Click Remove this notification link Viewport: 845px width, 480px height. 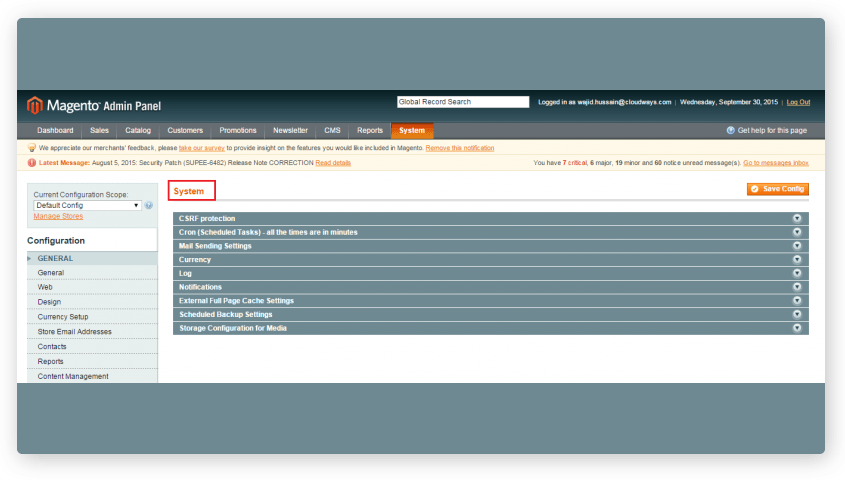[x=460, y=148]
